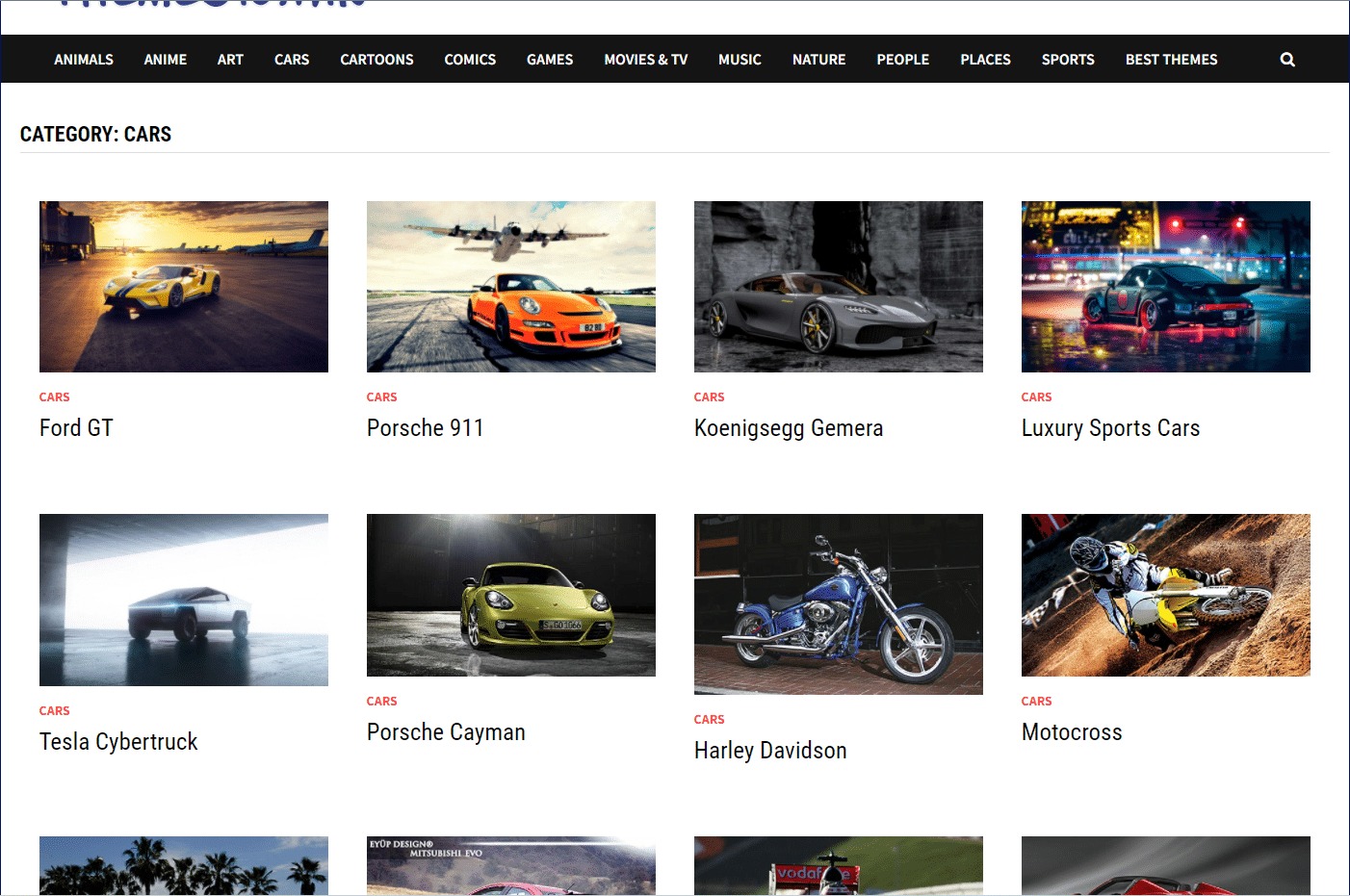Open the search icon in navigation bar
The image size is (1350, 896).
pos(1287,60)
